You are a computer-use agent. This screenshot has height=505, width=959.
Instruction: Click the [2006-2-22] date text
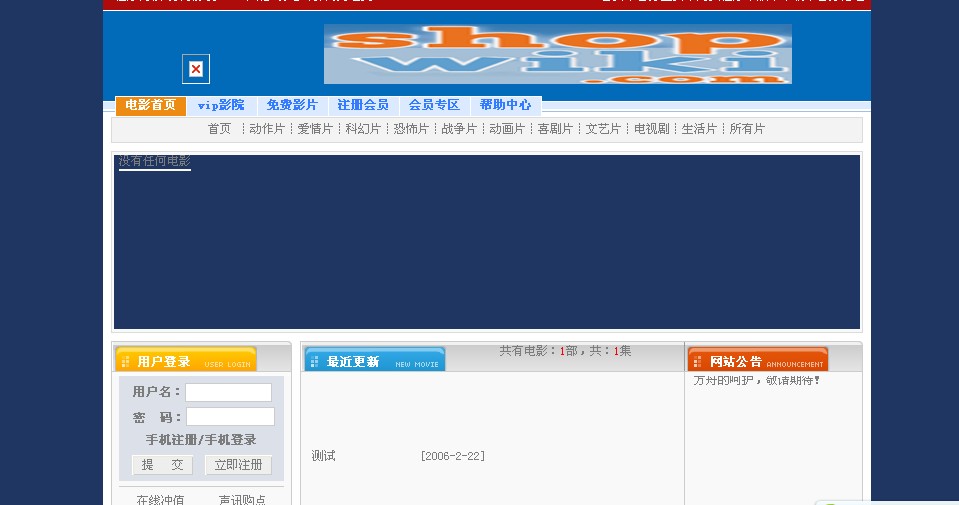pos(453,456)
